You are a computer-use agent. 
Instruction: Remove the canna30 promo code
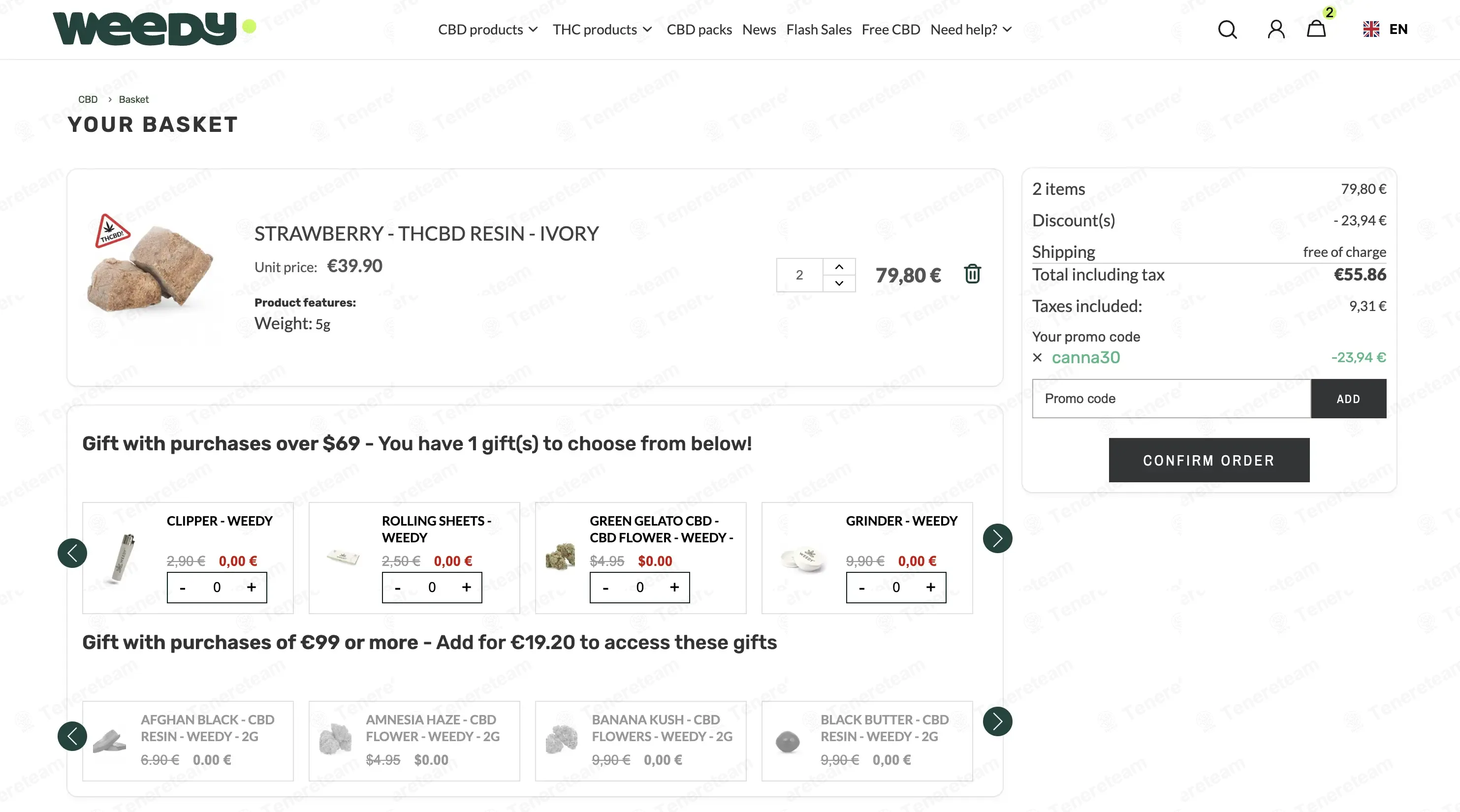click(1037, 358)
